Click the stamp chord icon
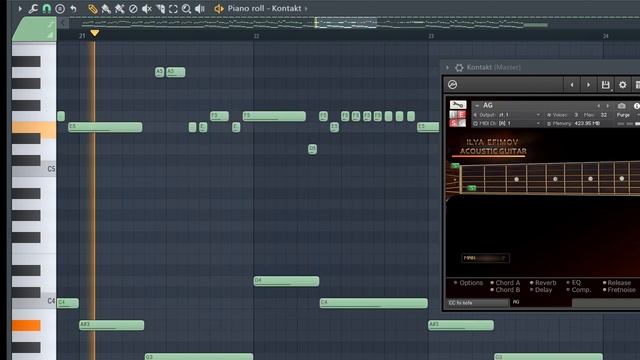 pyautogui.click(x=60, y=8)
